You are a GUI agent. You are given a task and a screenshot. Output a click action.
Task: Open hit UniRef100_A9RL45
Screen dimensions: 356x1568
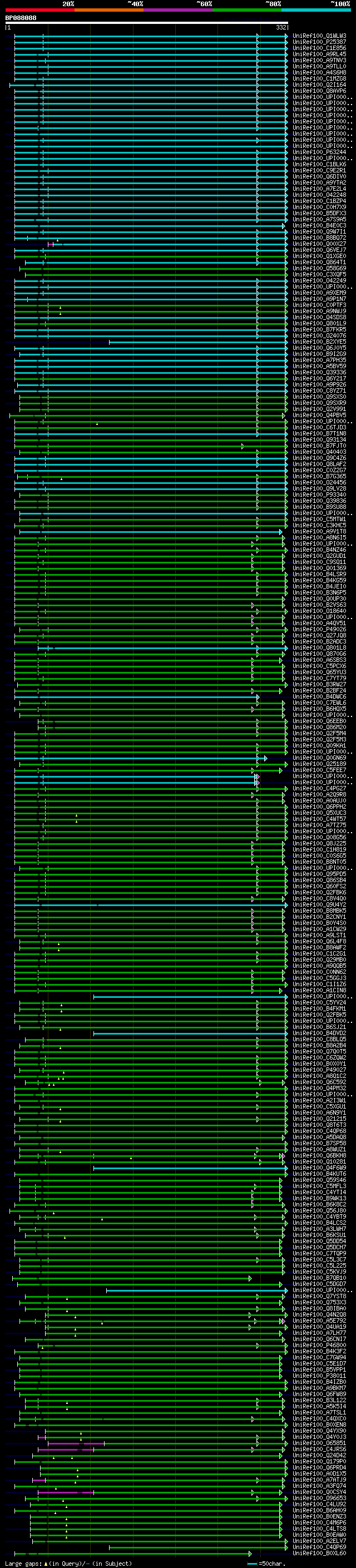(319, 54)
